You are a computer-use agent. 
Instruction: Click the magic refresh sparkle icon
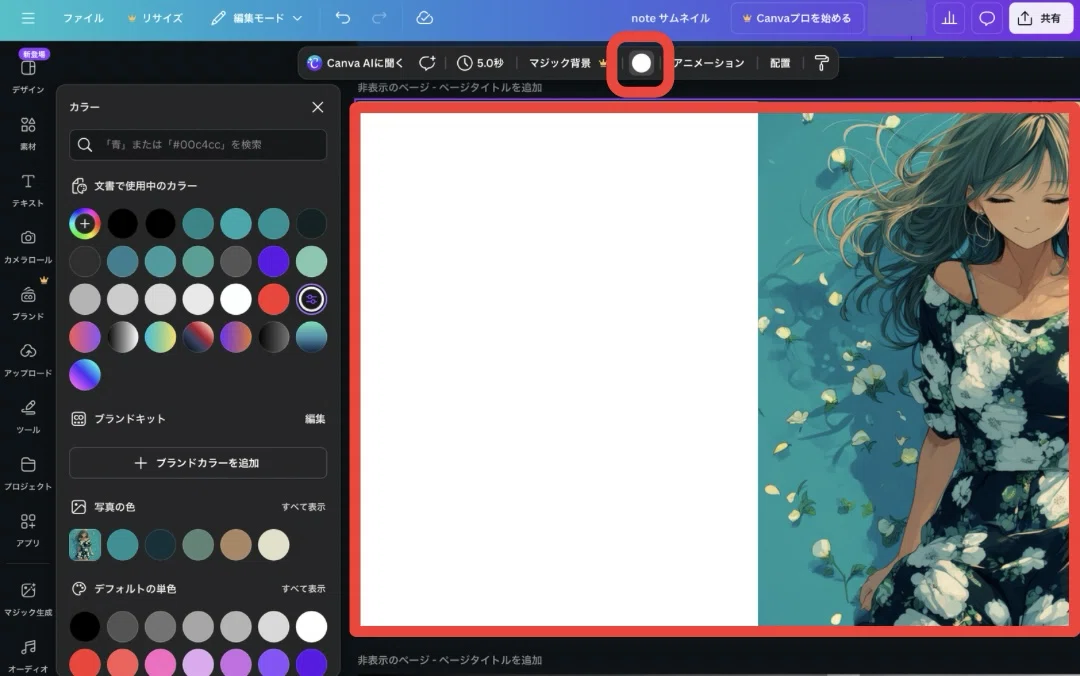coord(427,63)
